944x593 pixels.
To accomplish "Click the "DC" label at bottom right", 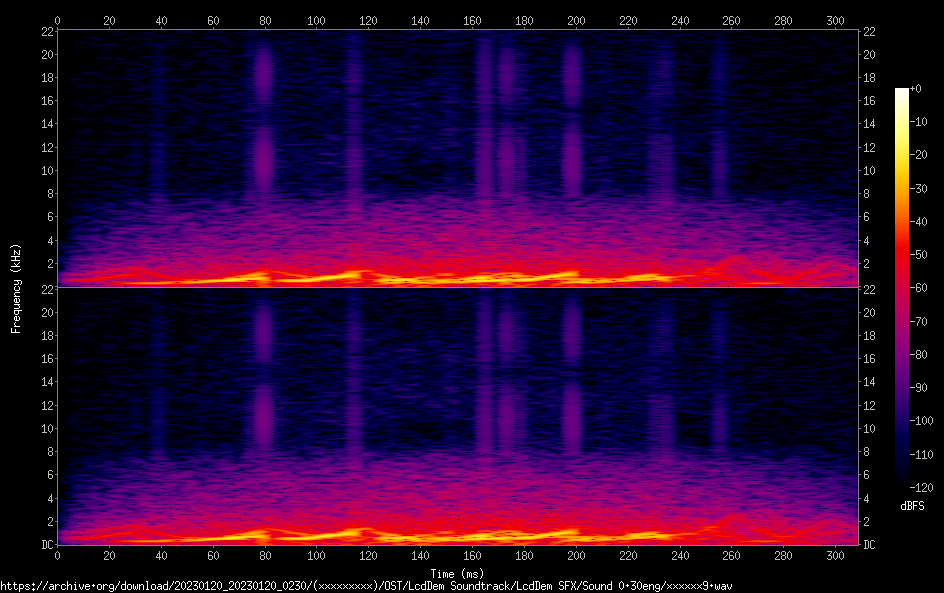I will (x=869, y=545).
